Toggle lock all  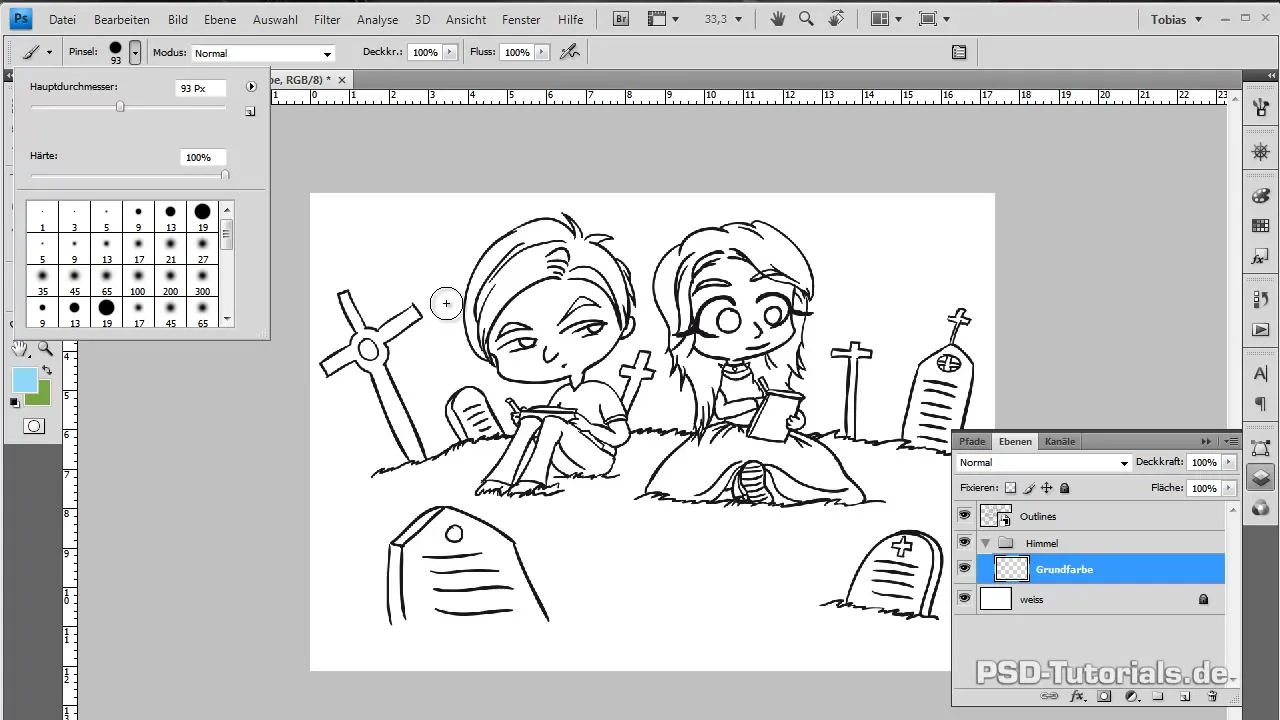(x=1064, y=488)
